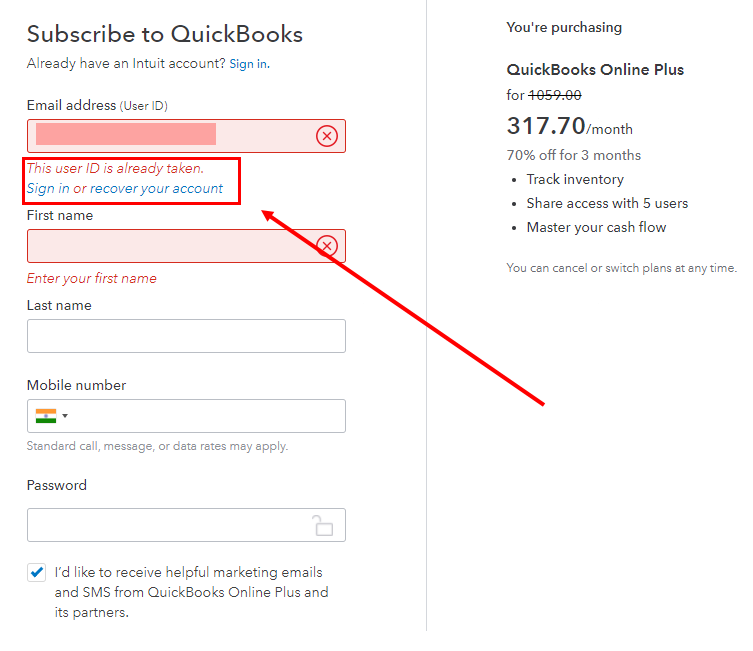Click the 'QuickBooks Online Plus' plan title
Image resolution: width=753 pixels, height=651 pixels.
(595, 70)
